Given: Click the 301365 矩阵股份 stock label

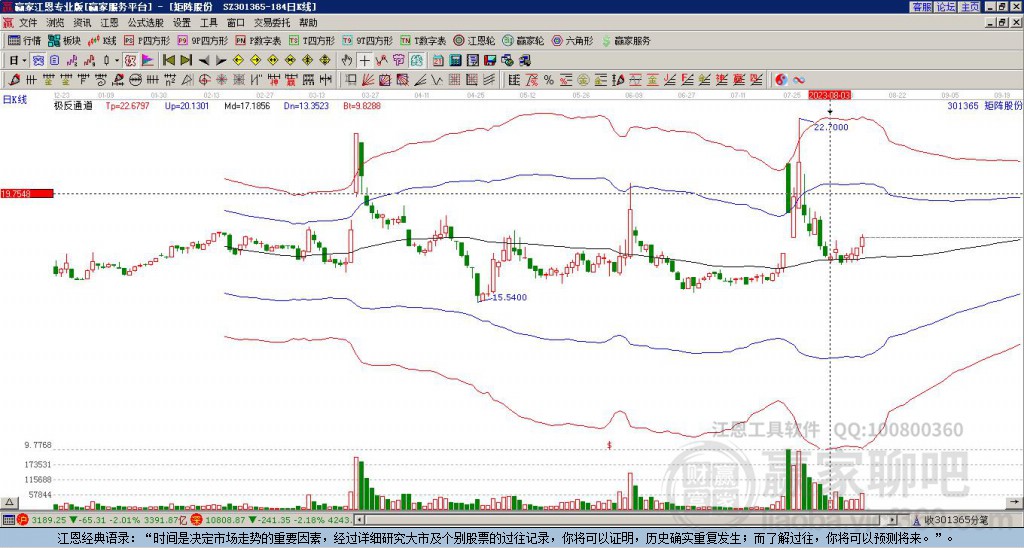Looking at the screenshot, I should (x=984, y=105).
